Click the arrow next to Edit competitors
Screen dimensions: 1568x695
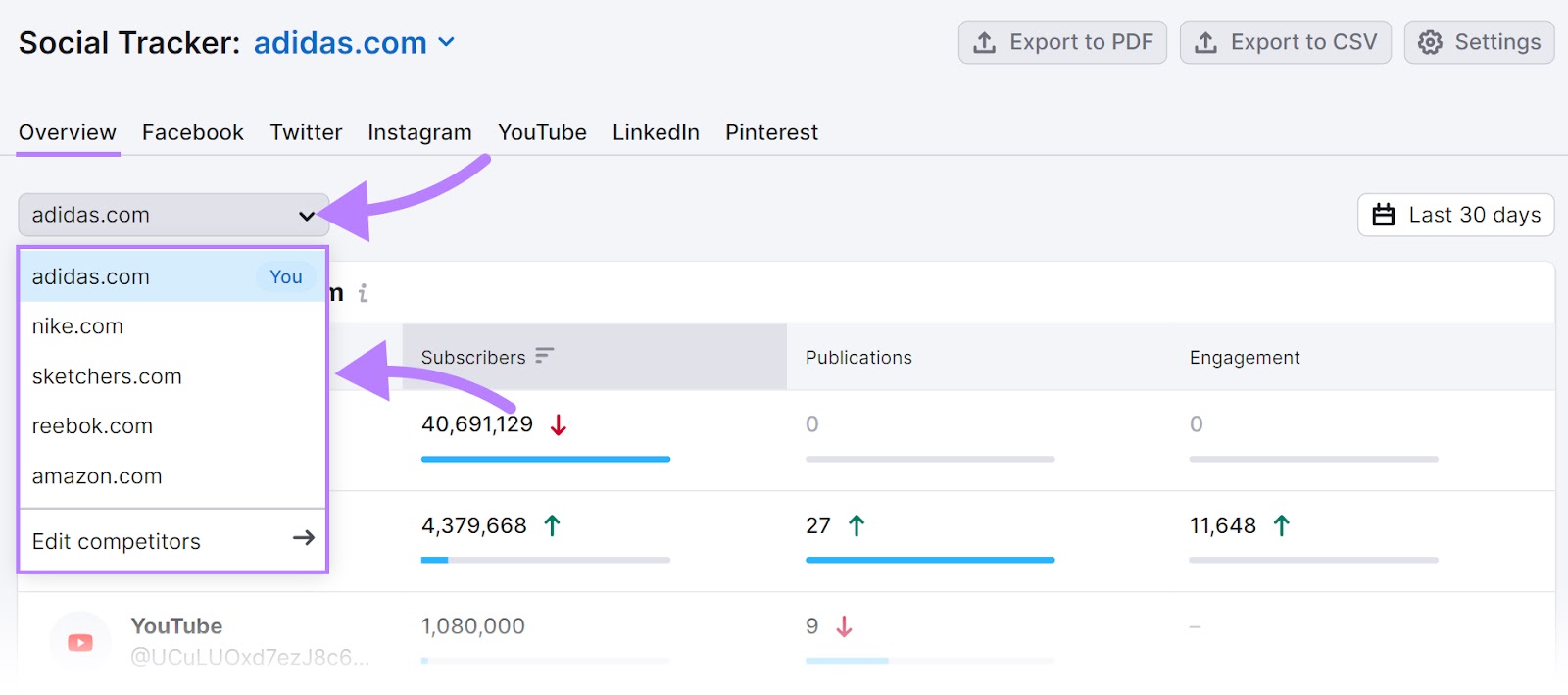[x=304, y=538]
